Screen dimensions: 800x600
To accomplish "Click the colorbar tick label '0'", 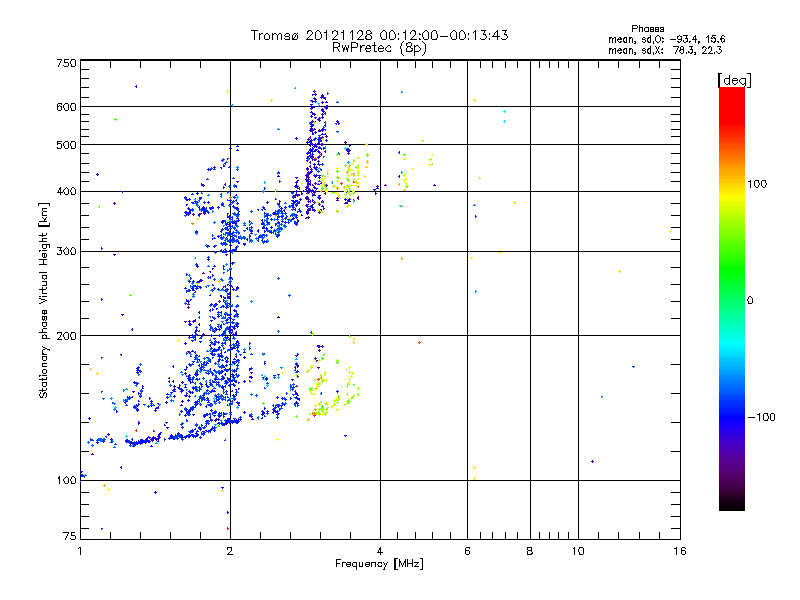I will [x=750, y=301].
